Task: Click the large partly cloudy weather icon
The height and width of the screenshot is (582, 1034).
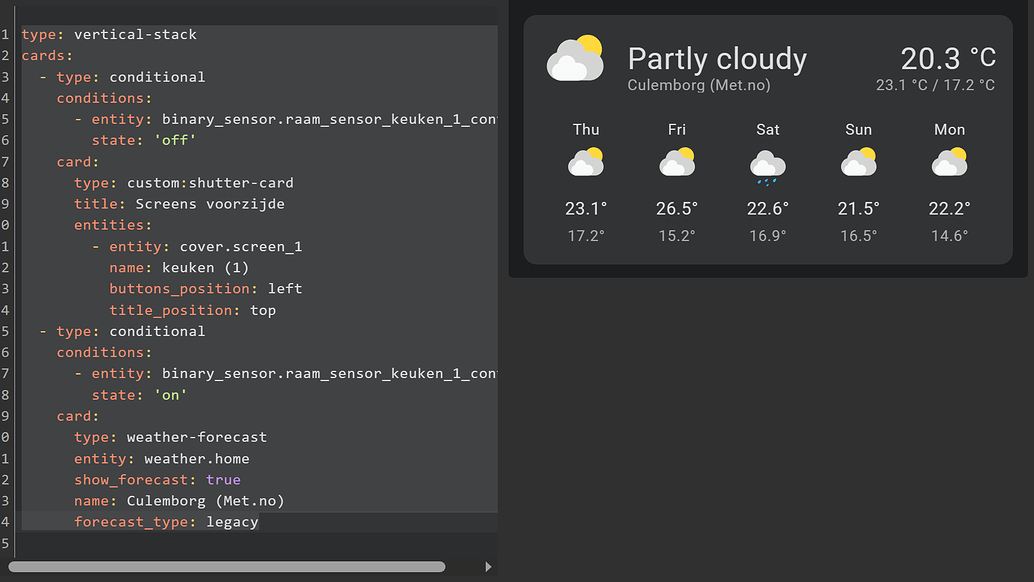Action: pyautogui.click(x=575, y=59)
